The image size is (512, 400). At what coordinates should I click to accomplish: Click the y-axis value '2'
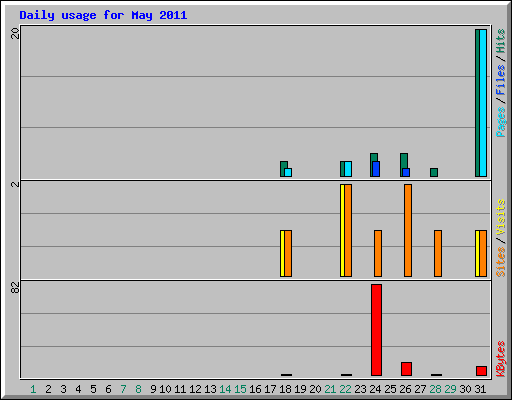click(15, 184)
